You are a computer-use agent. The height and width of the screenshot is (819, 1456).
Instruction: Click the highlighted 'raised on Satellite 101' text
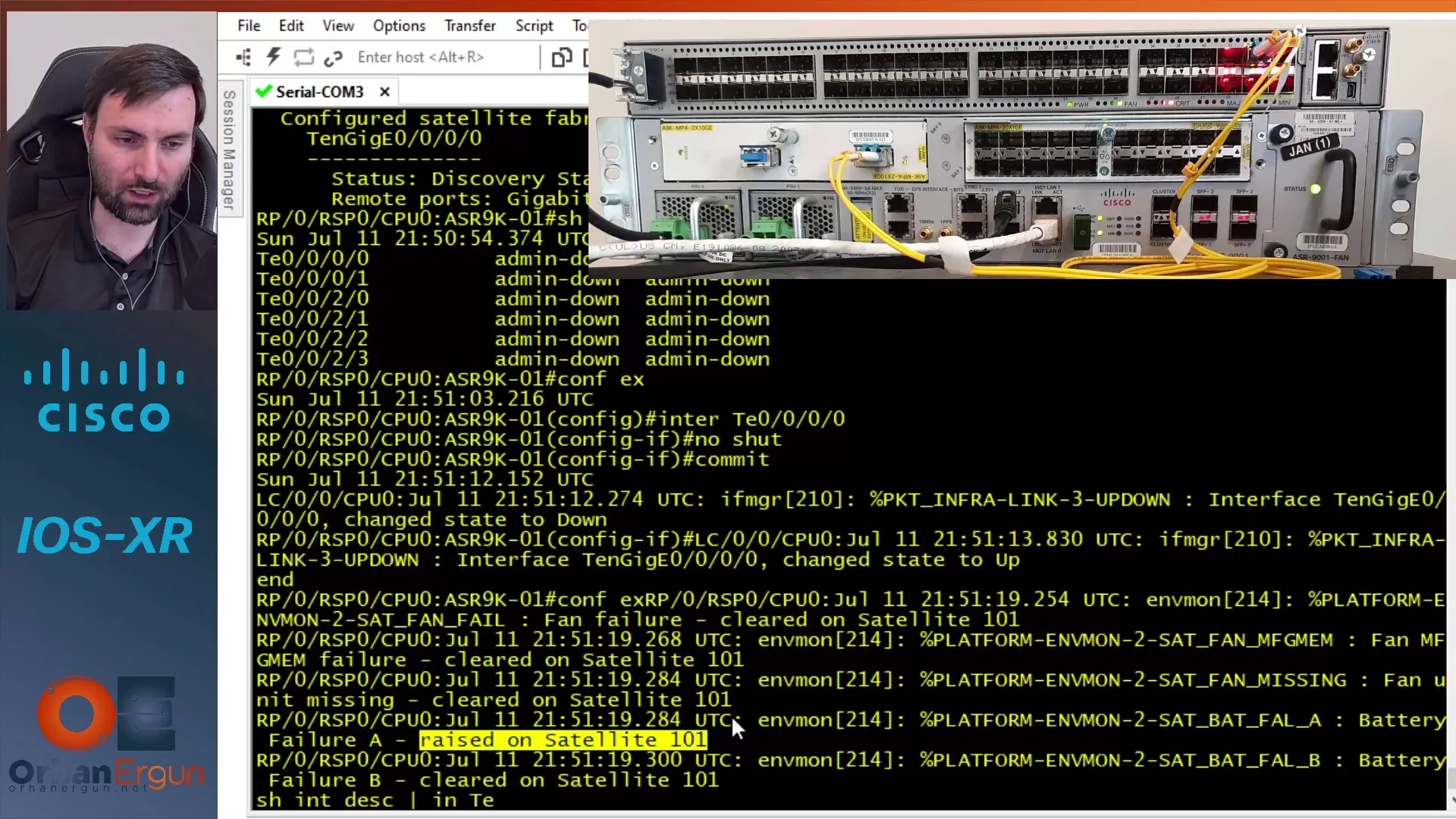pos(562,739)
